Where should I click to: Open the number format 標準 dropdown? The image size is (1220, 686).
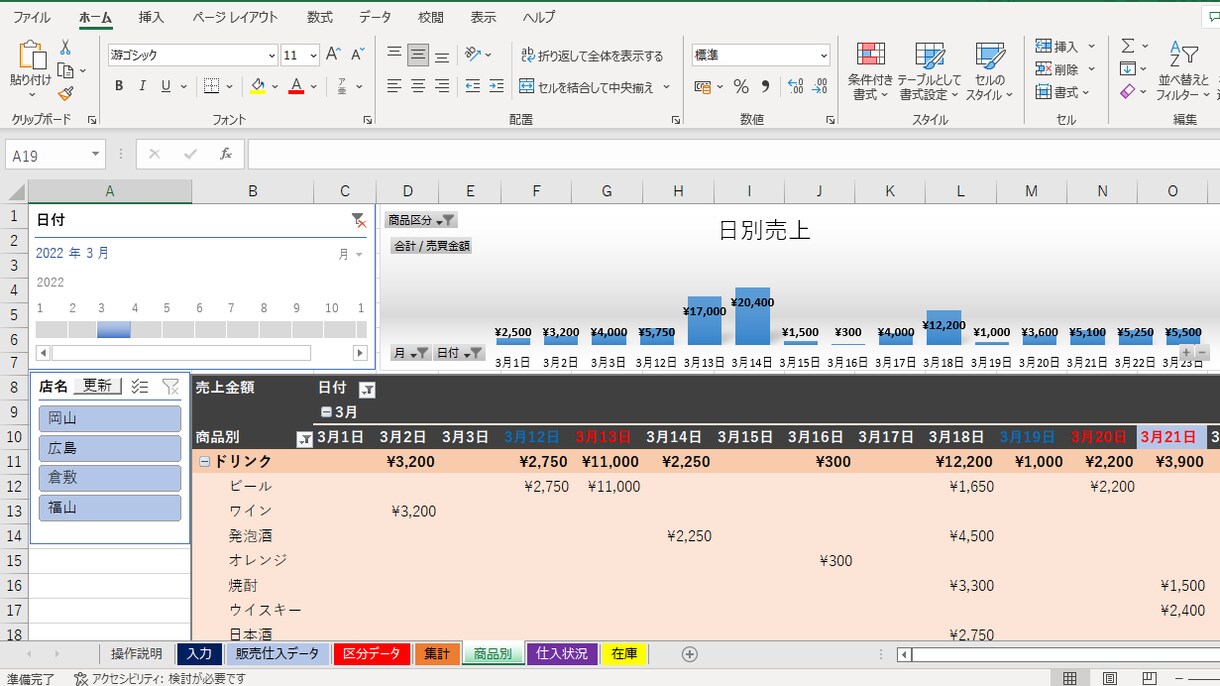click(x=824, y=55)
